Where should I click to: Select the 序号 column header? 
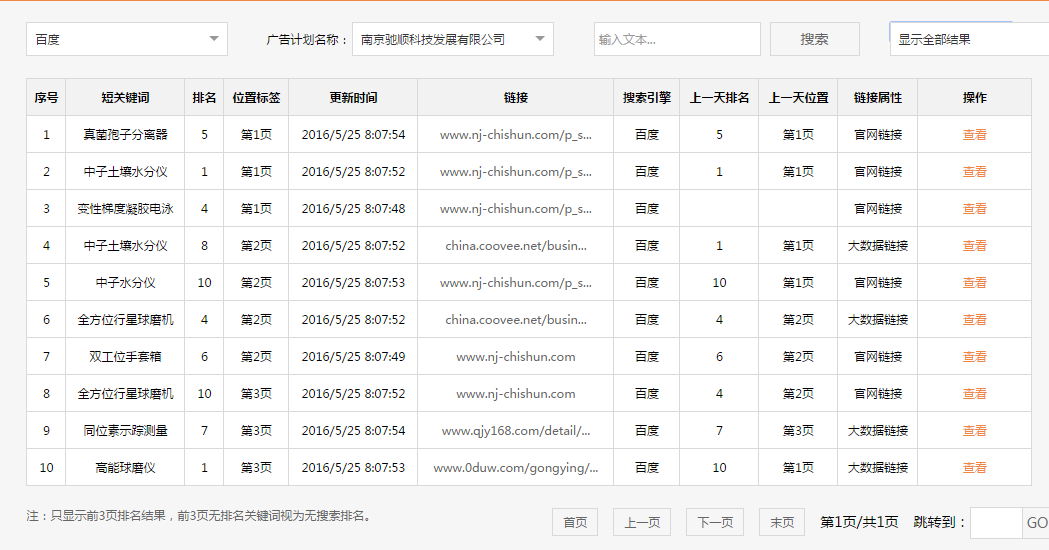[x=46, y=98]
